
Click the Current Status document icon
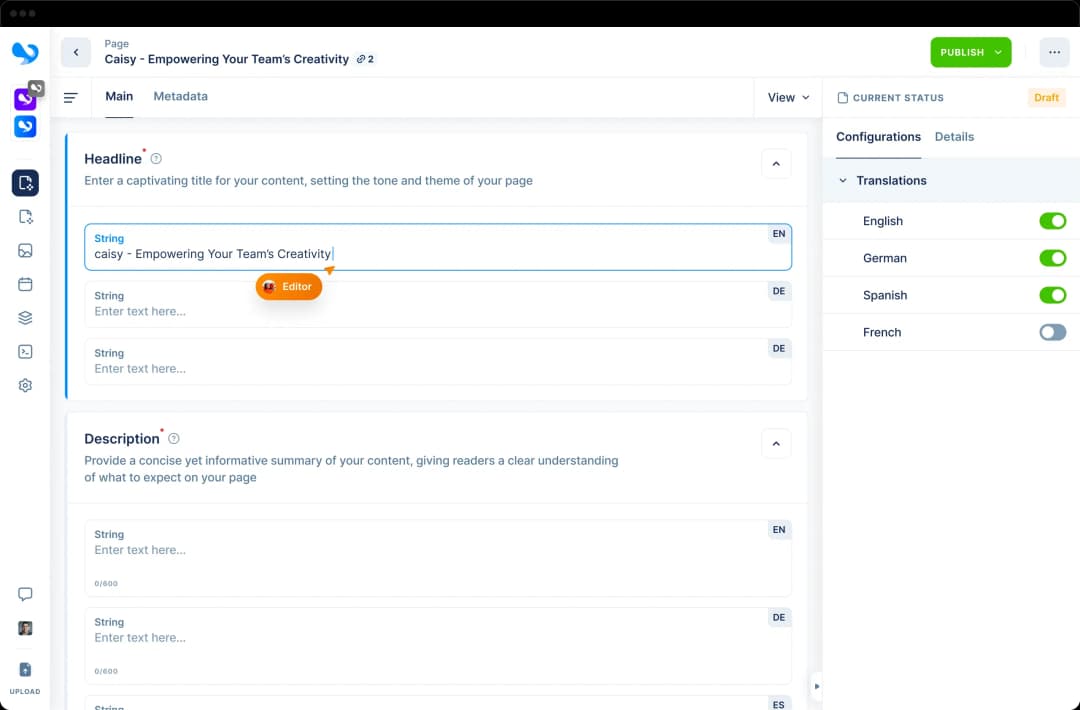842,98
